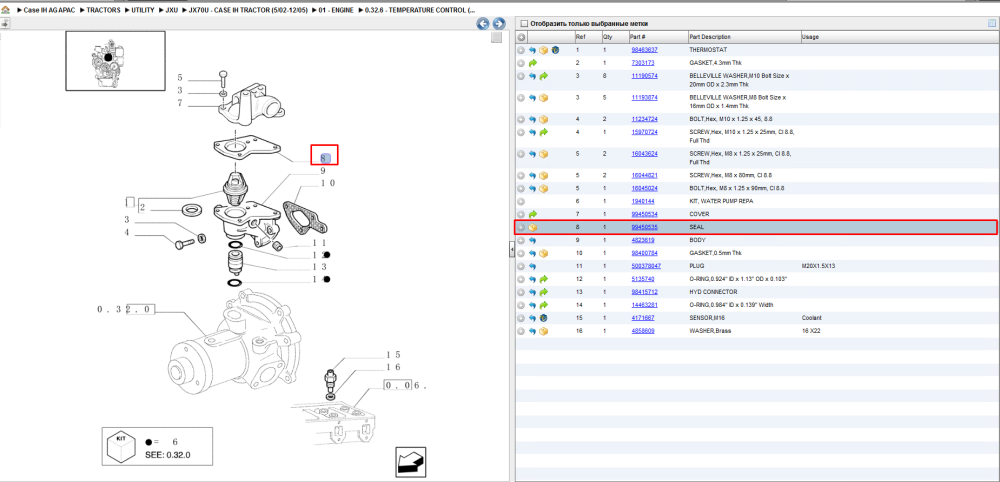Open part number link 1940144
The image size is (1000, 482).
point(642,201)
